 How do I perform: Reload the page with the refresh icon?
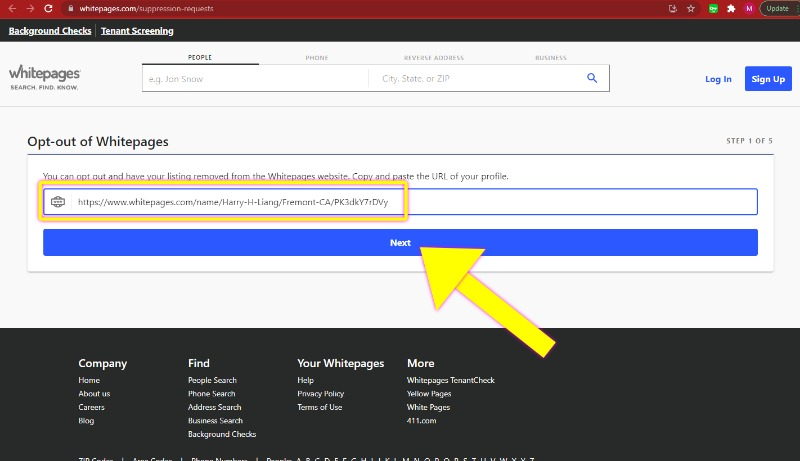[48, 8]
